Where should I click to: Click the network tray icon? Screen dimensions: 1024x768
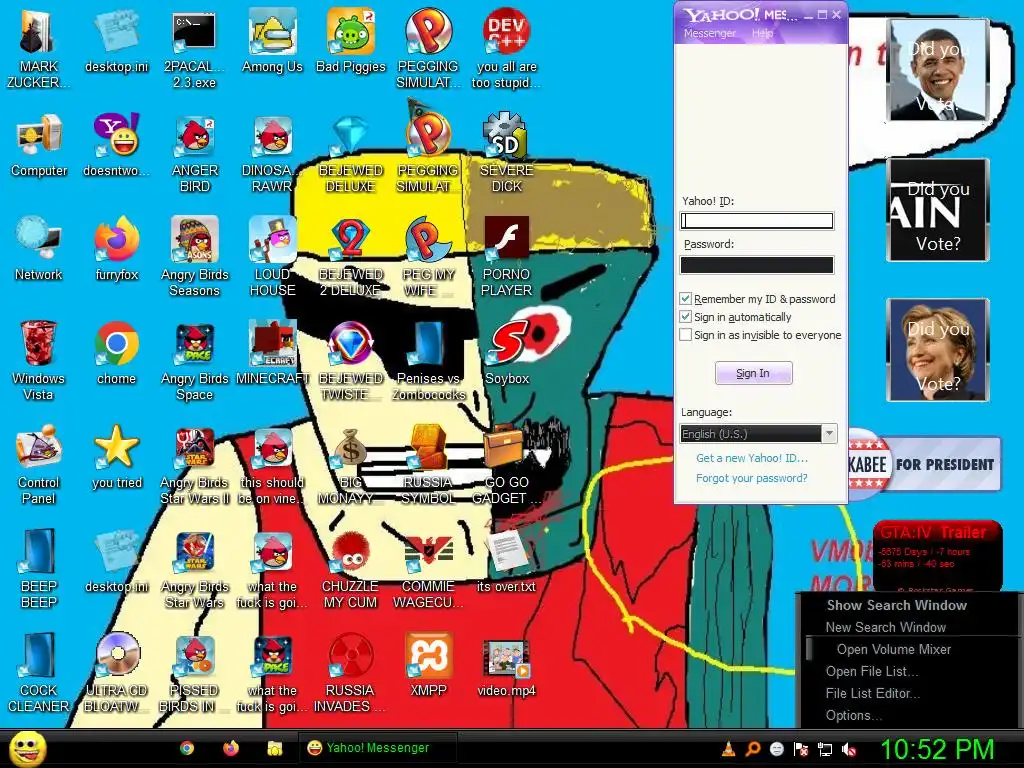click(825, 749)
